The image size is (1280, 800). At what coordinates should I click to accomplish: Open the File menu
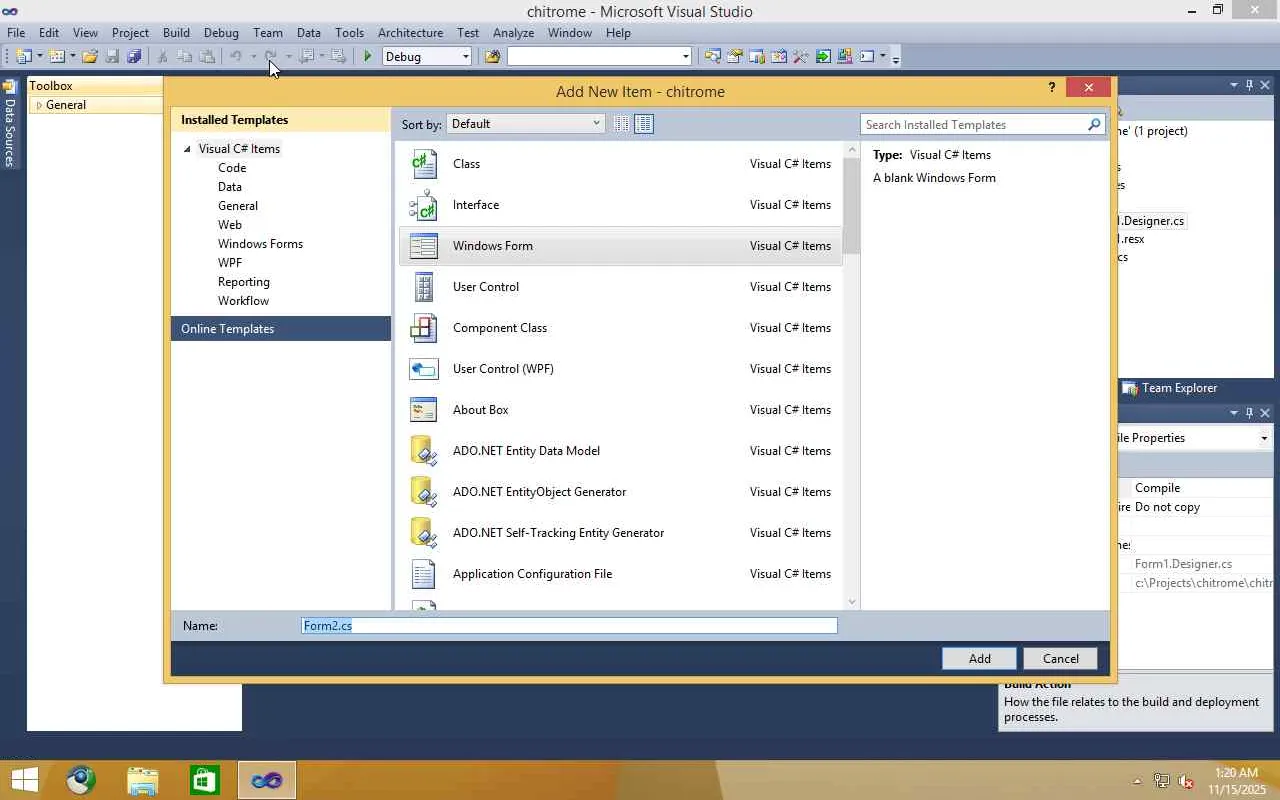(16, 33)
